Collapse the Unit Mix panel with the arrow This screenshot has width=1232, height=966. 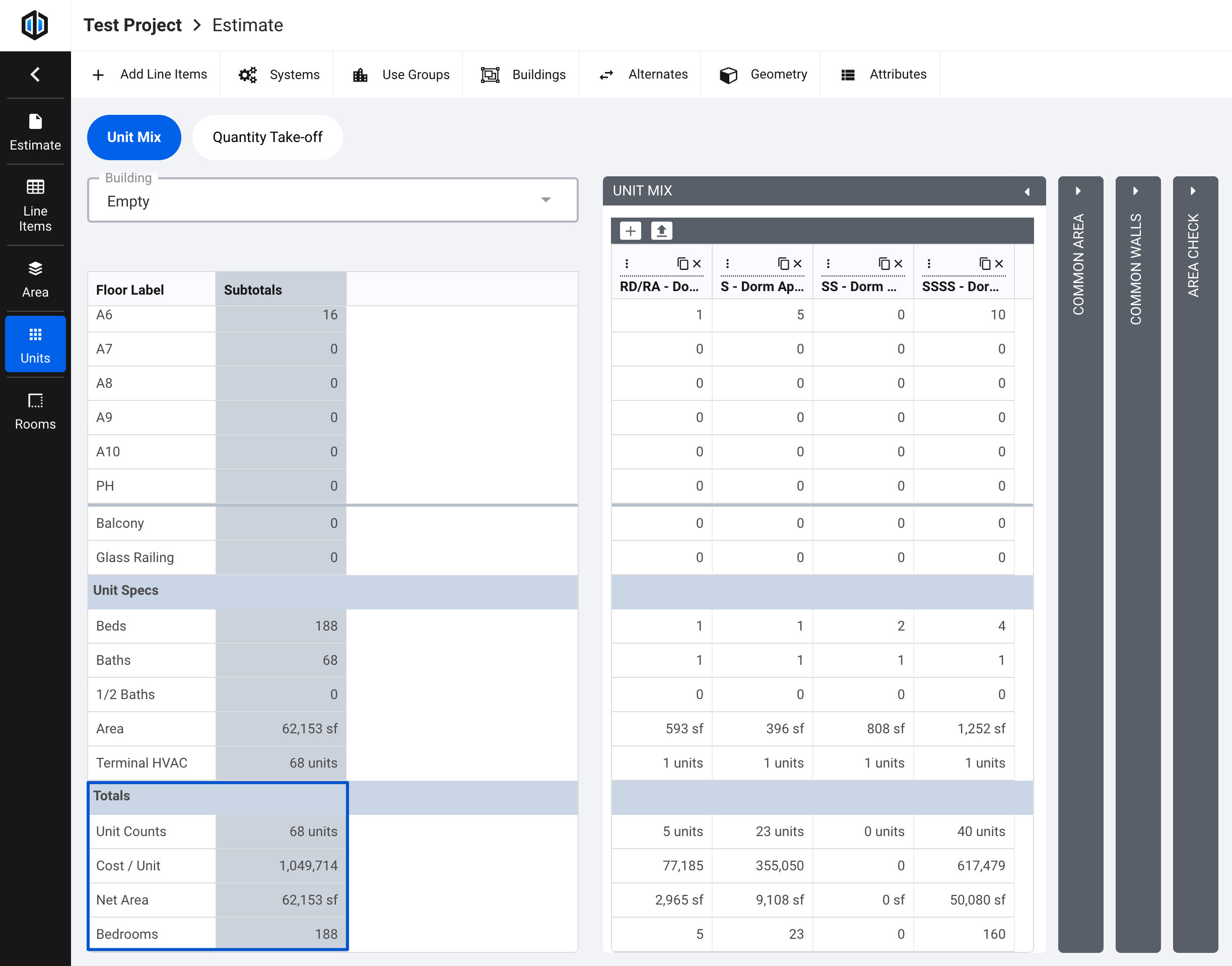(x=1027, y=191)
